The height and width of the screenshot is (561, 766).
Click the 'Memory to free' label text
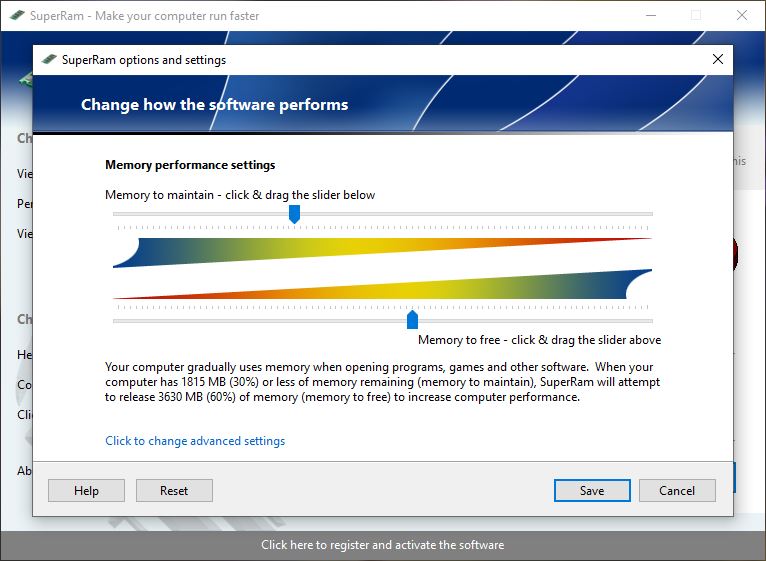click(x=539, y=340)
